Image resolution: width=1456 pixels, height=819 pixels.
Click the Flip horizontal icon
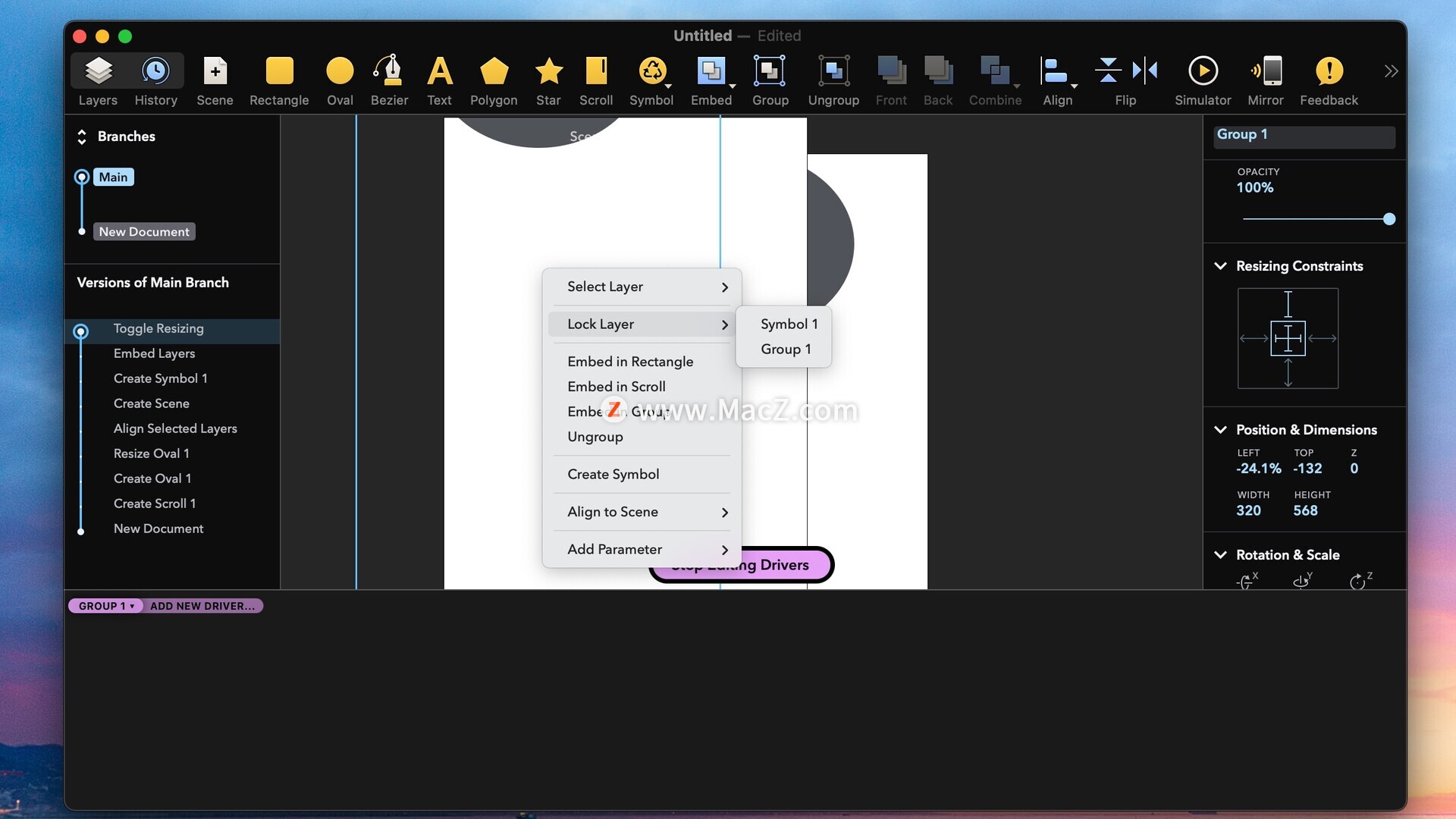1145,71
